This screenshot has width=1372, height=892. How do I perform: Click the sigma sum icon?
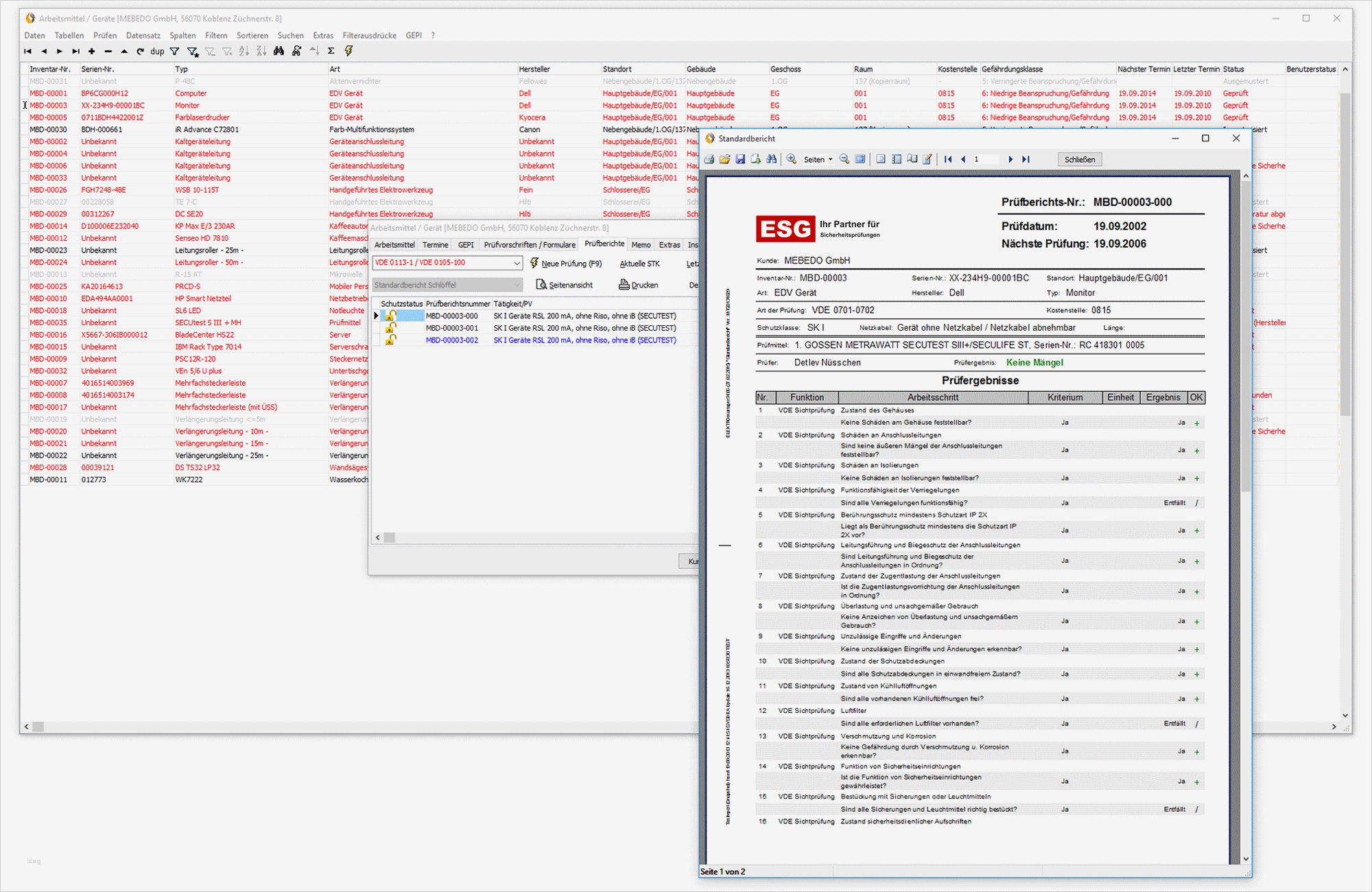tap(331, 51)
